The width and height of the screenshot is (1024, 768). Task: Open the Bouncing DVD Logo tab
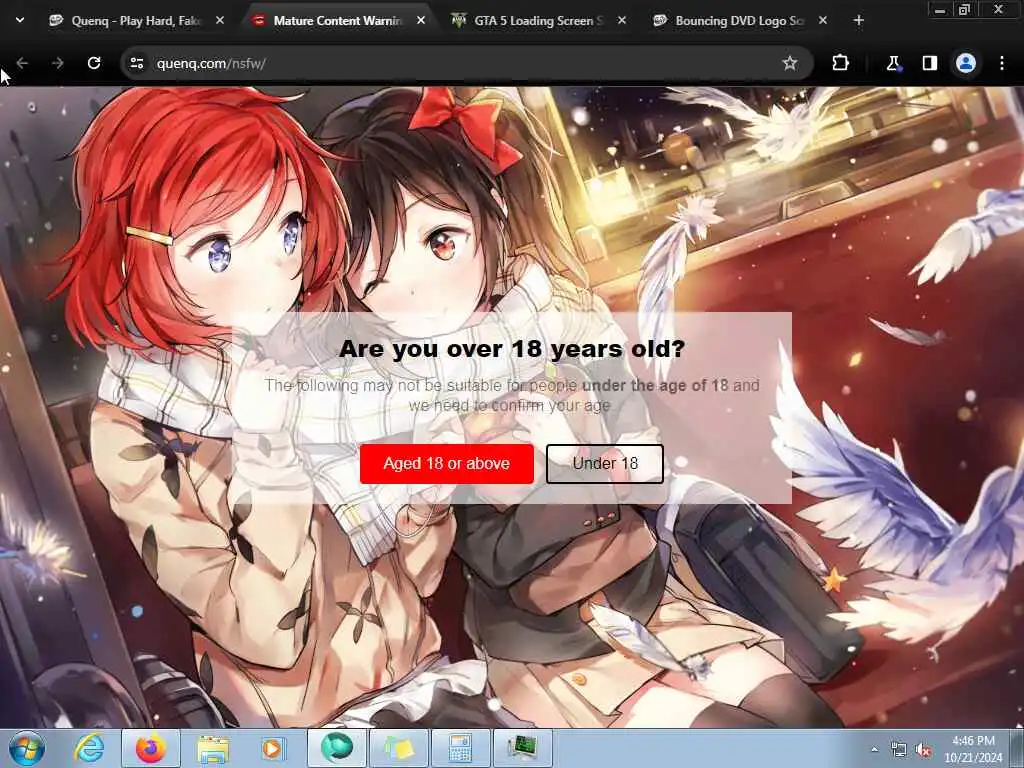coord(740,21)
